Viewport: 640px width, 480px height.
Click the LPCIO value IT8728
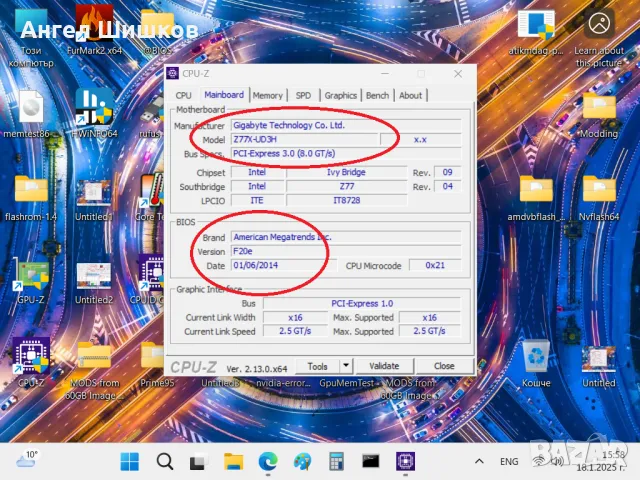click(x=346, y=200)
